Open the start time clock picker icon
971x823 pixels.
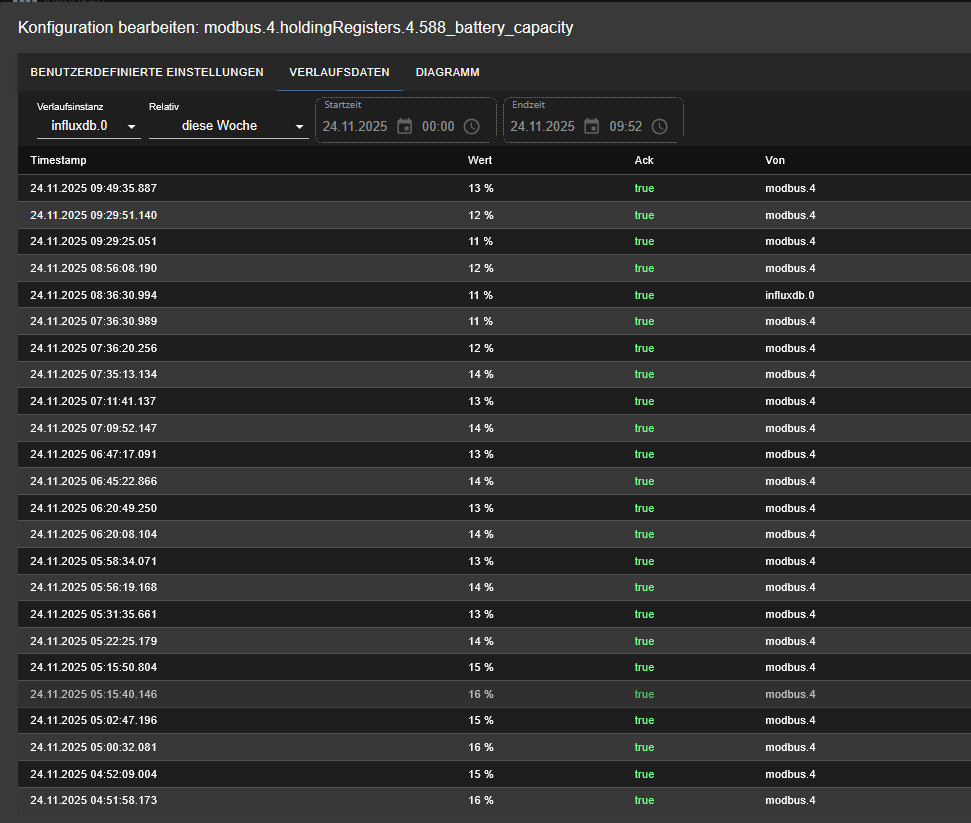click(x=472, y=126)
